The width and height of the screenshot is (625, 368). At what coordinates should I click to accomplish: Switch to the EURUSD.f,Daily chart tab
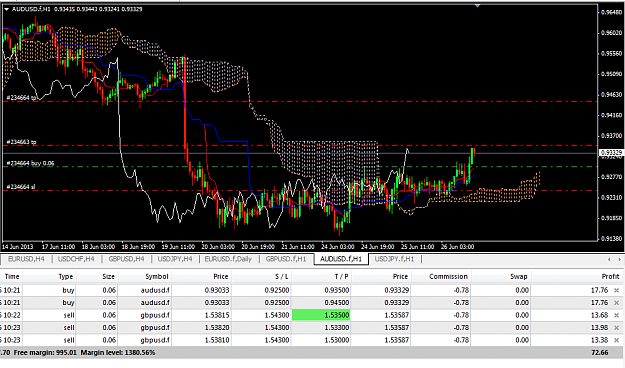(228, 259)
